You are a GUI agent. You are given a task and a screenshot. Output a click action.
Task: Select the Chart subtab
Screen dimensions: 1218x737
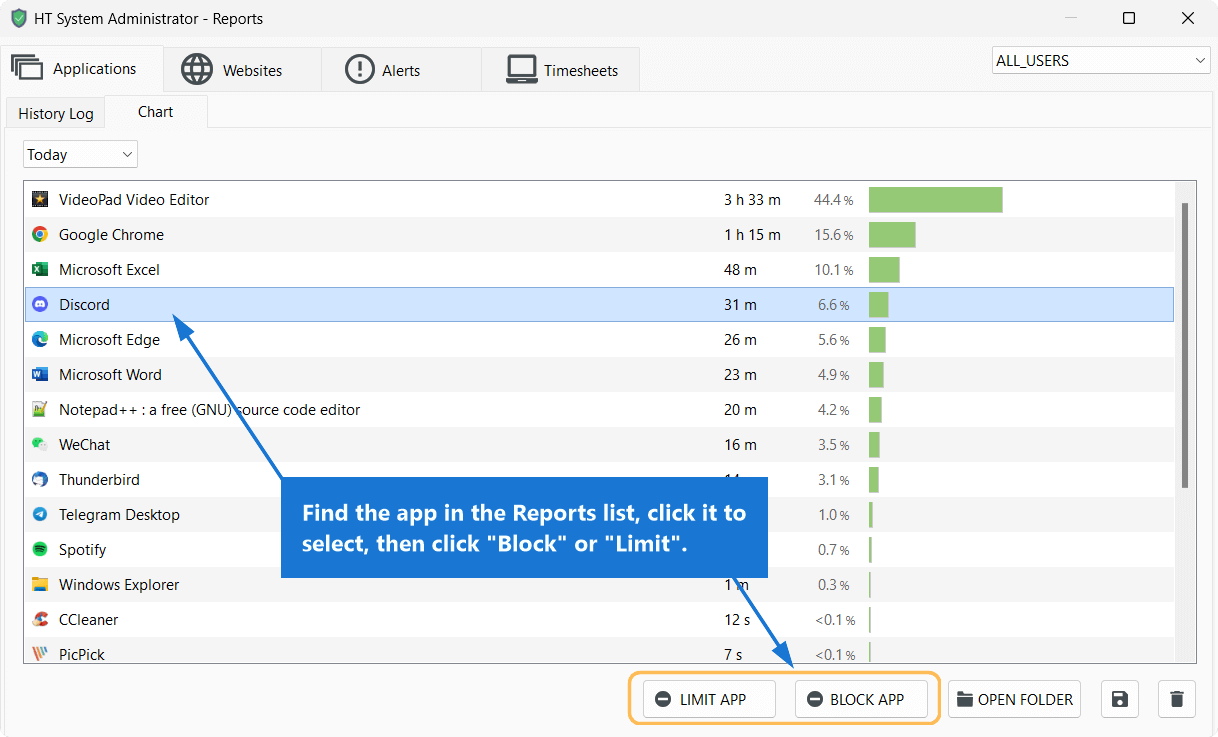click(x=156, y=112)
